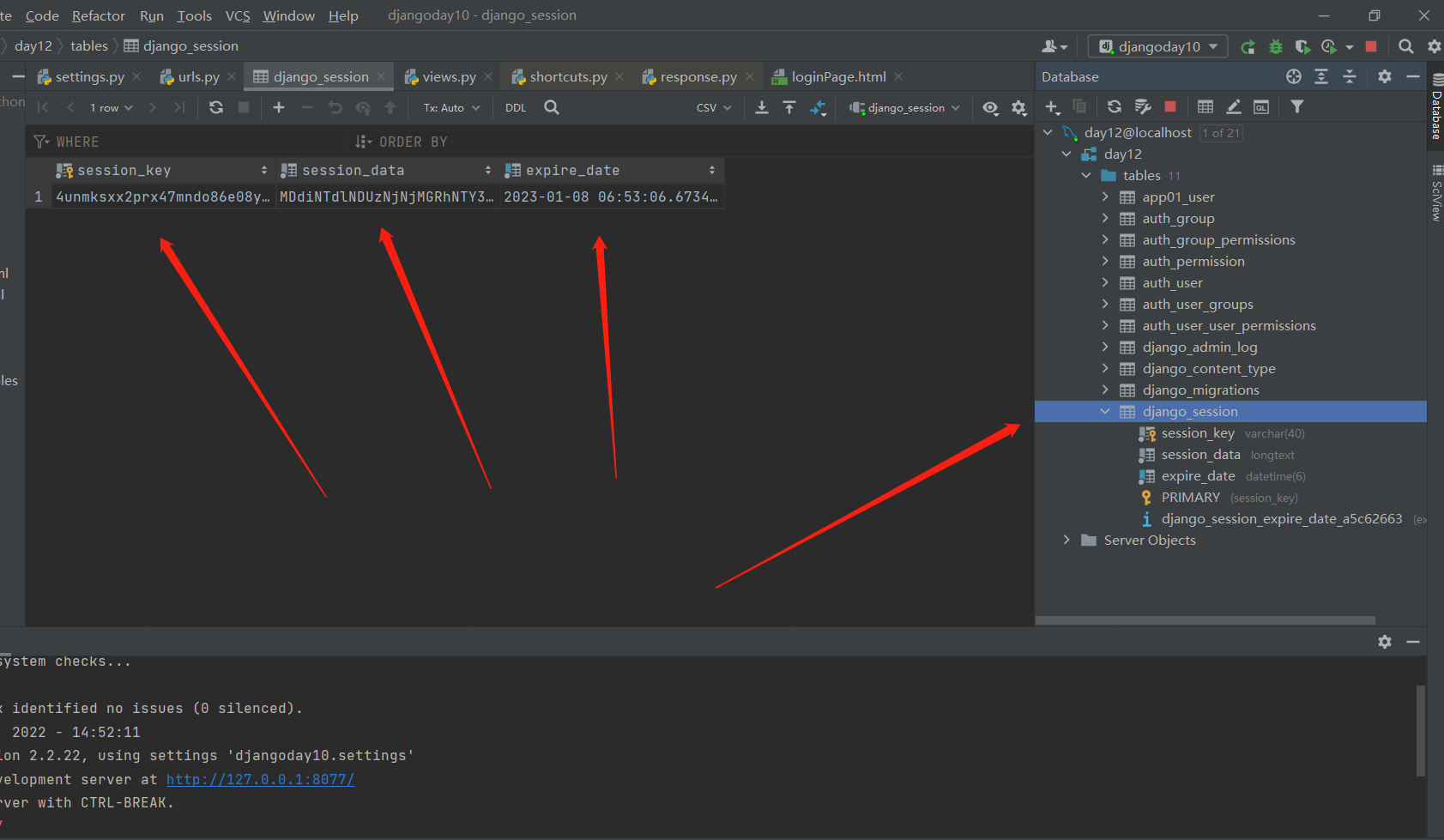Expand the Server Objects node
The width and height of the screenshot is (1444, 840).
(x=1066, y=540)
